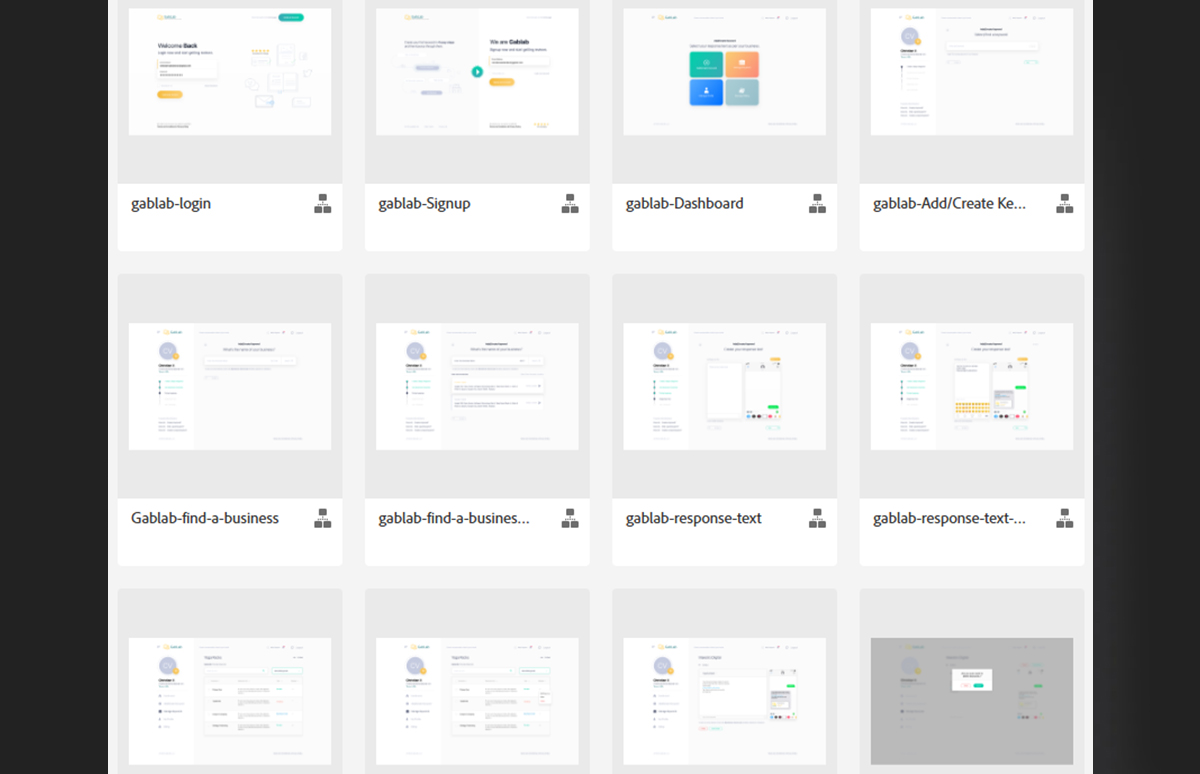Click the prototype icon beside truncated gablab-find-a-busines...
This screenshot has height=774, width=1200.
[570, 518]
